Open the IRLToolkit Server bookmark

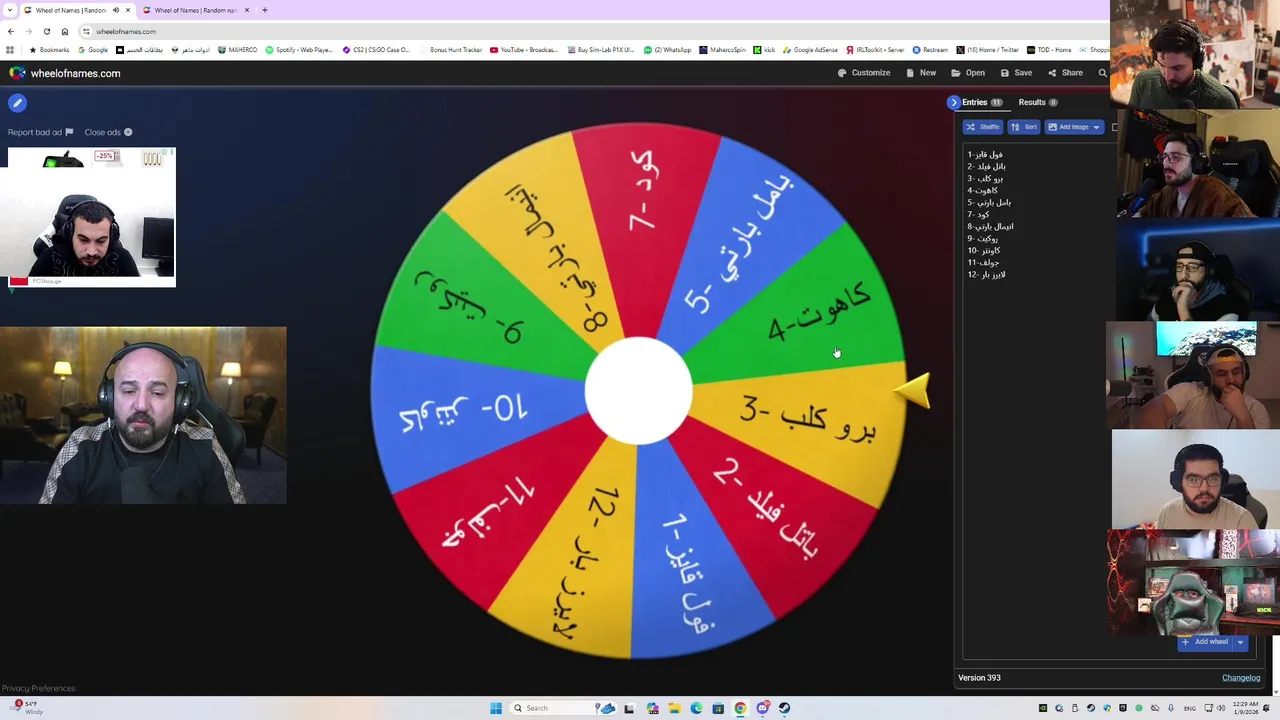click(x=875, y=50)
